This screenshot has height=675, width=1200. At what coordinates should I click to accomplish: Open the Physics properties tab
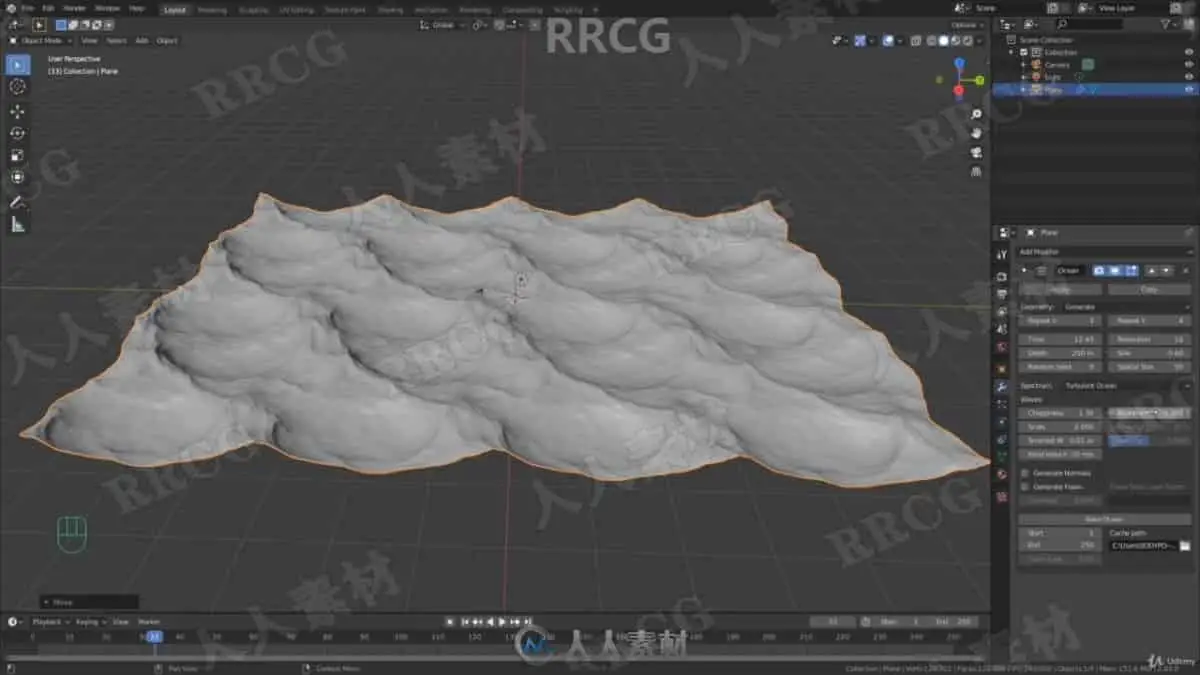(x=1001, y=422)
